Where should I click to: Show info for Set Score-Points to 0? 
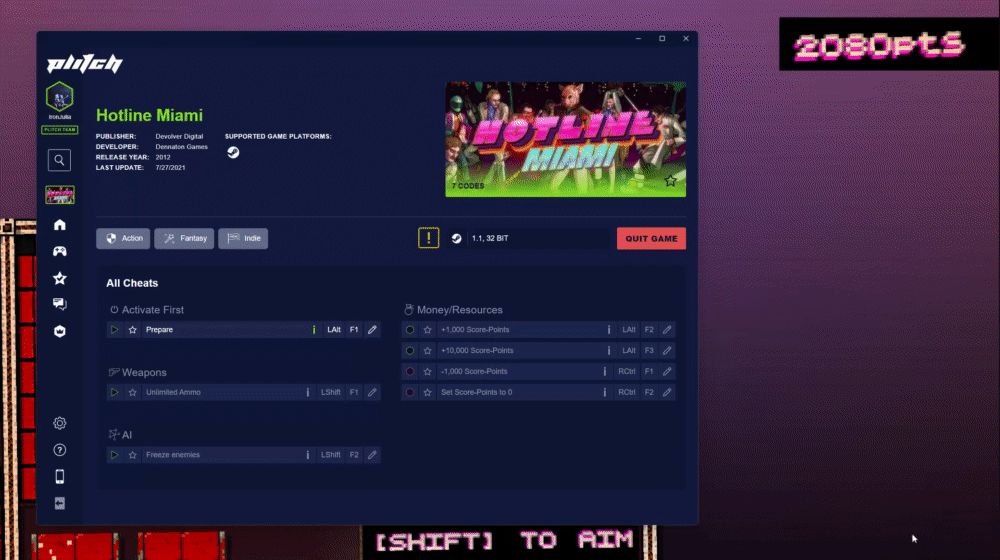605,392
